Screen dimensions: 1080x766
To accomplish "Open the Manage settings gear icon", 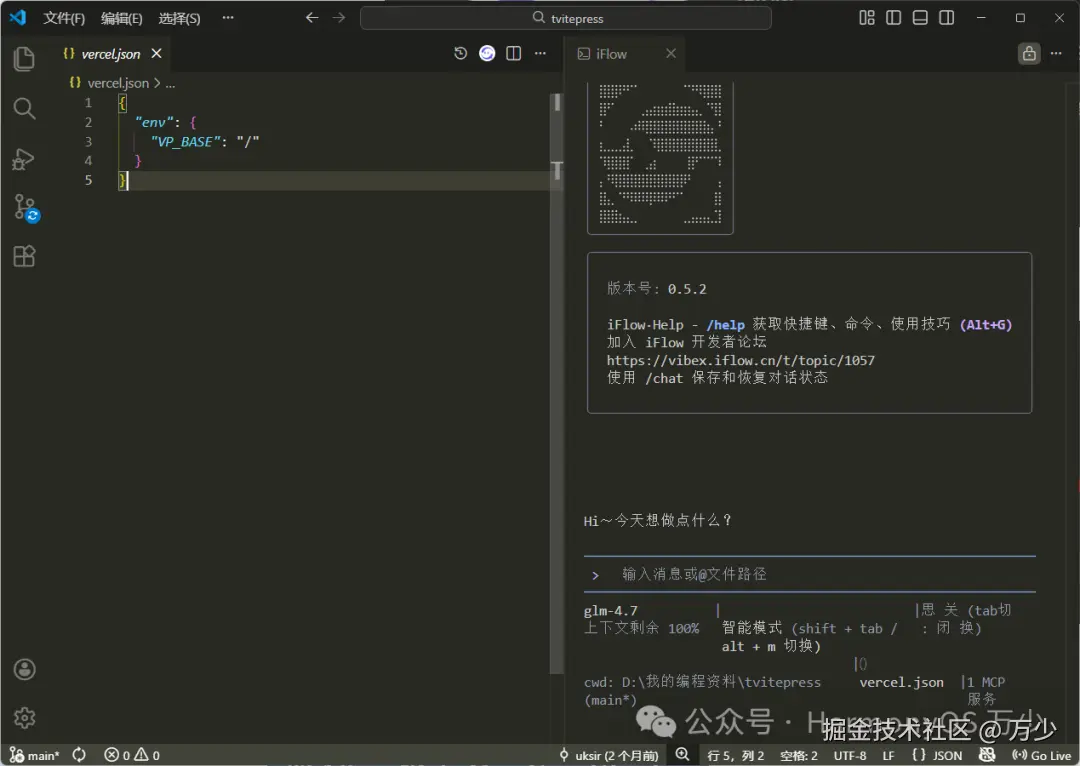I will pos(24,717).
